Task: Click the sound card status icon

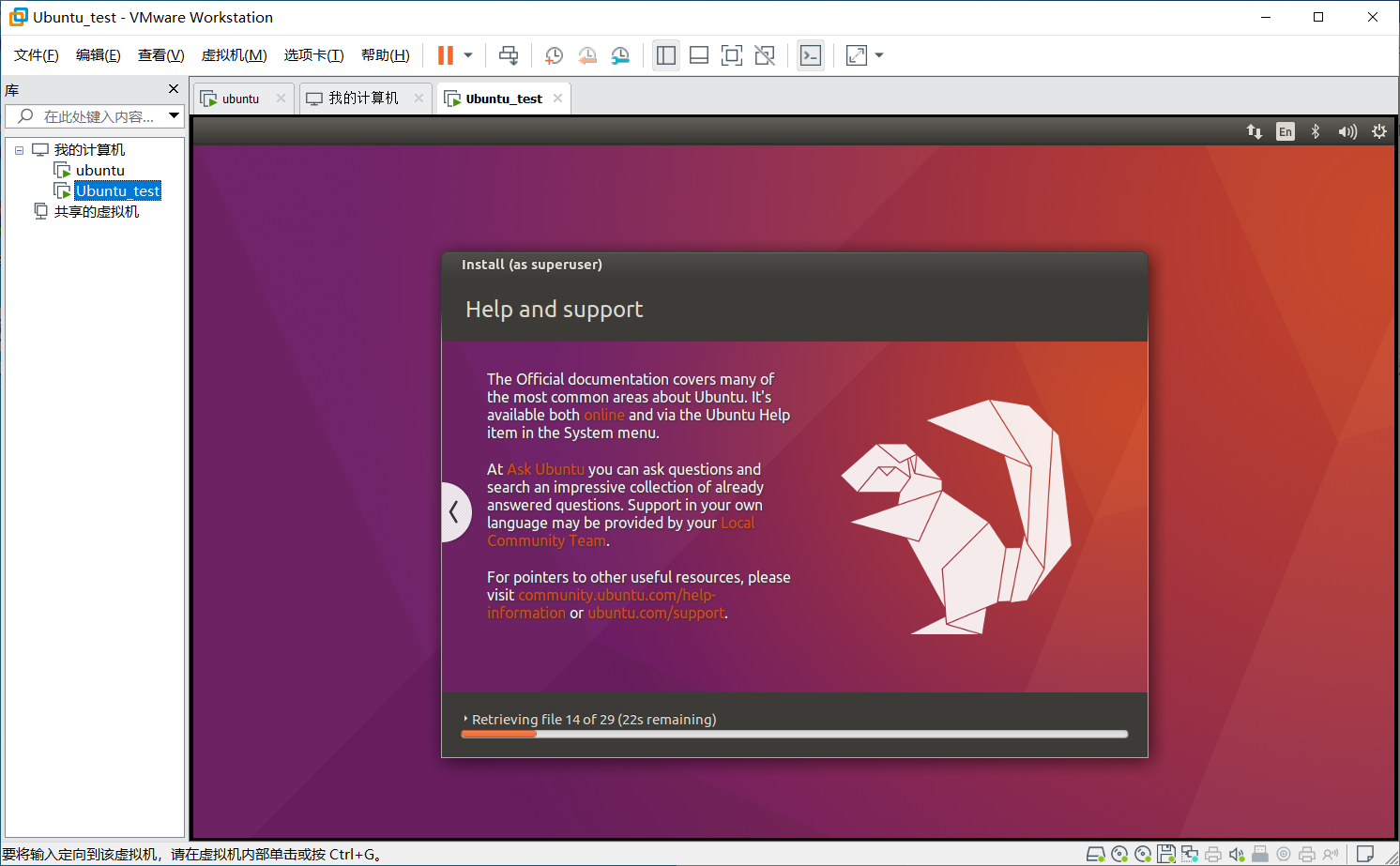Action: pyautogui.click(x=1237, y=854)
